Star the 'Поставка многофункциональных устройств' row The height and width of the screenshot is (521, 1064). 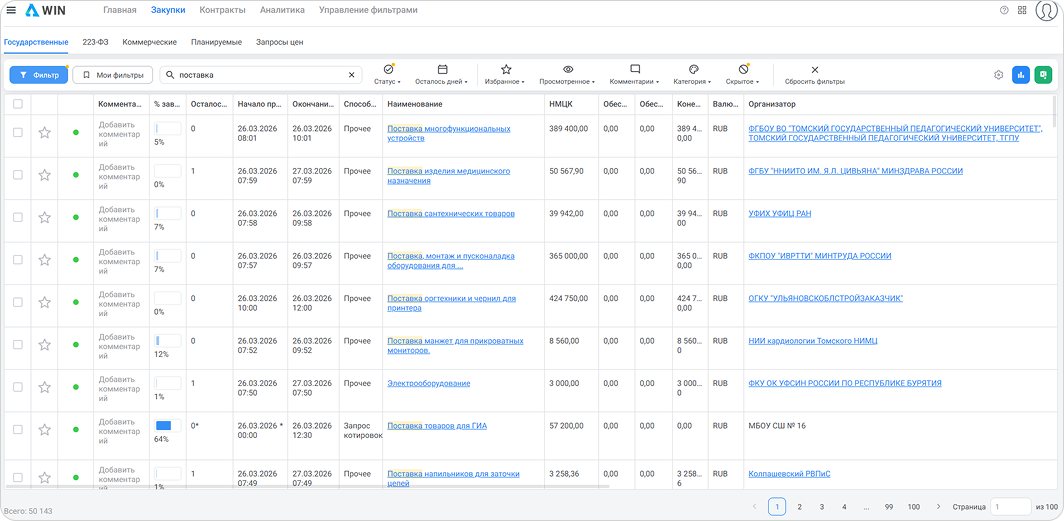coord(45,132)
